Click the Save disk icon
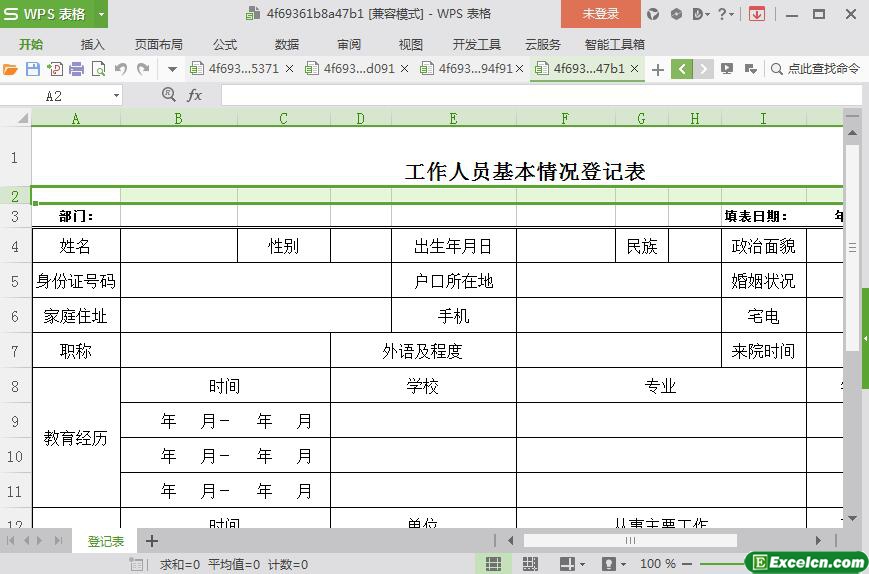 tap(33, 69)
